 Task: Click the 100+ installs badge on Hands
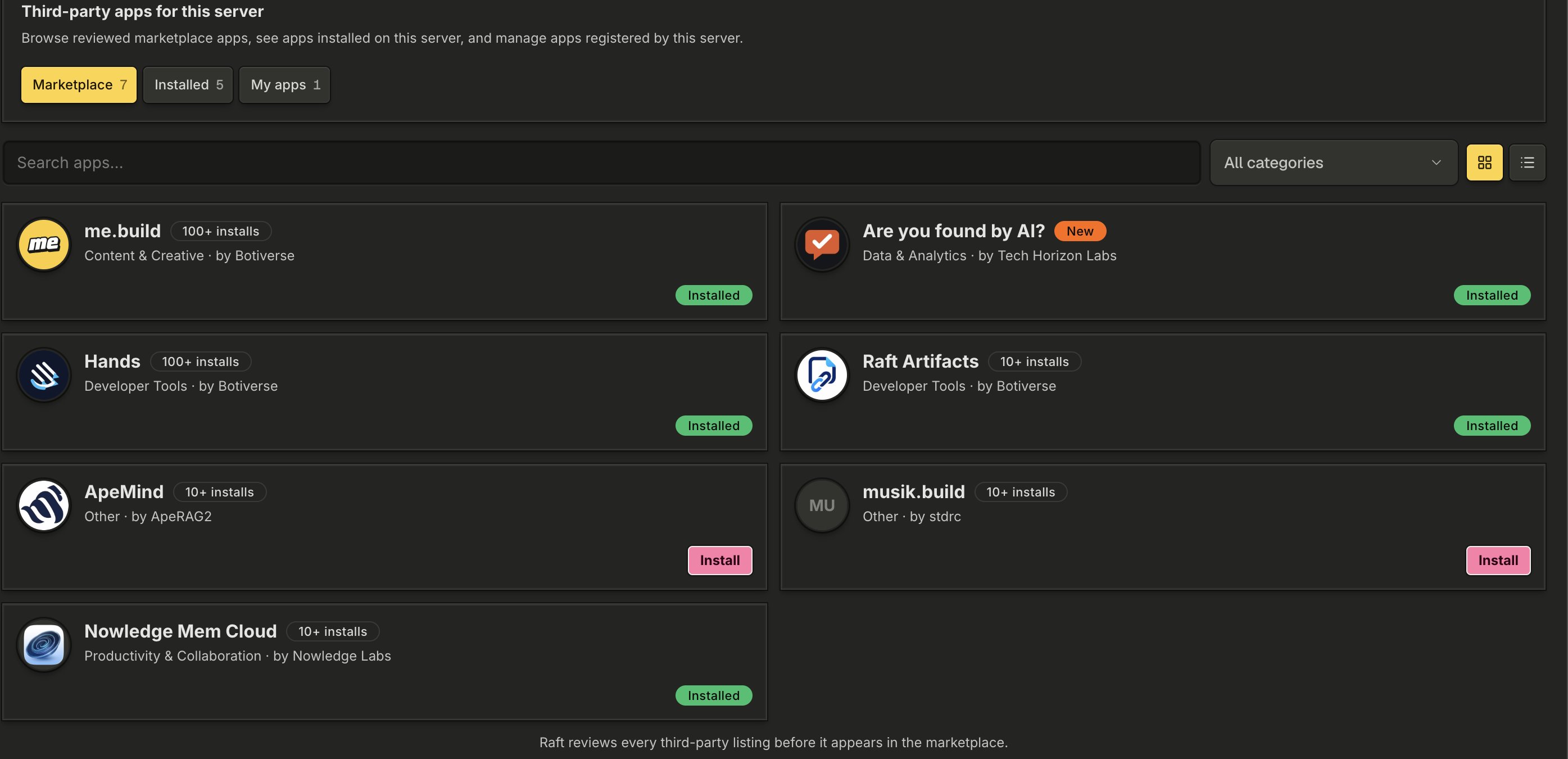(x=200, y=361)
